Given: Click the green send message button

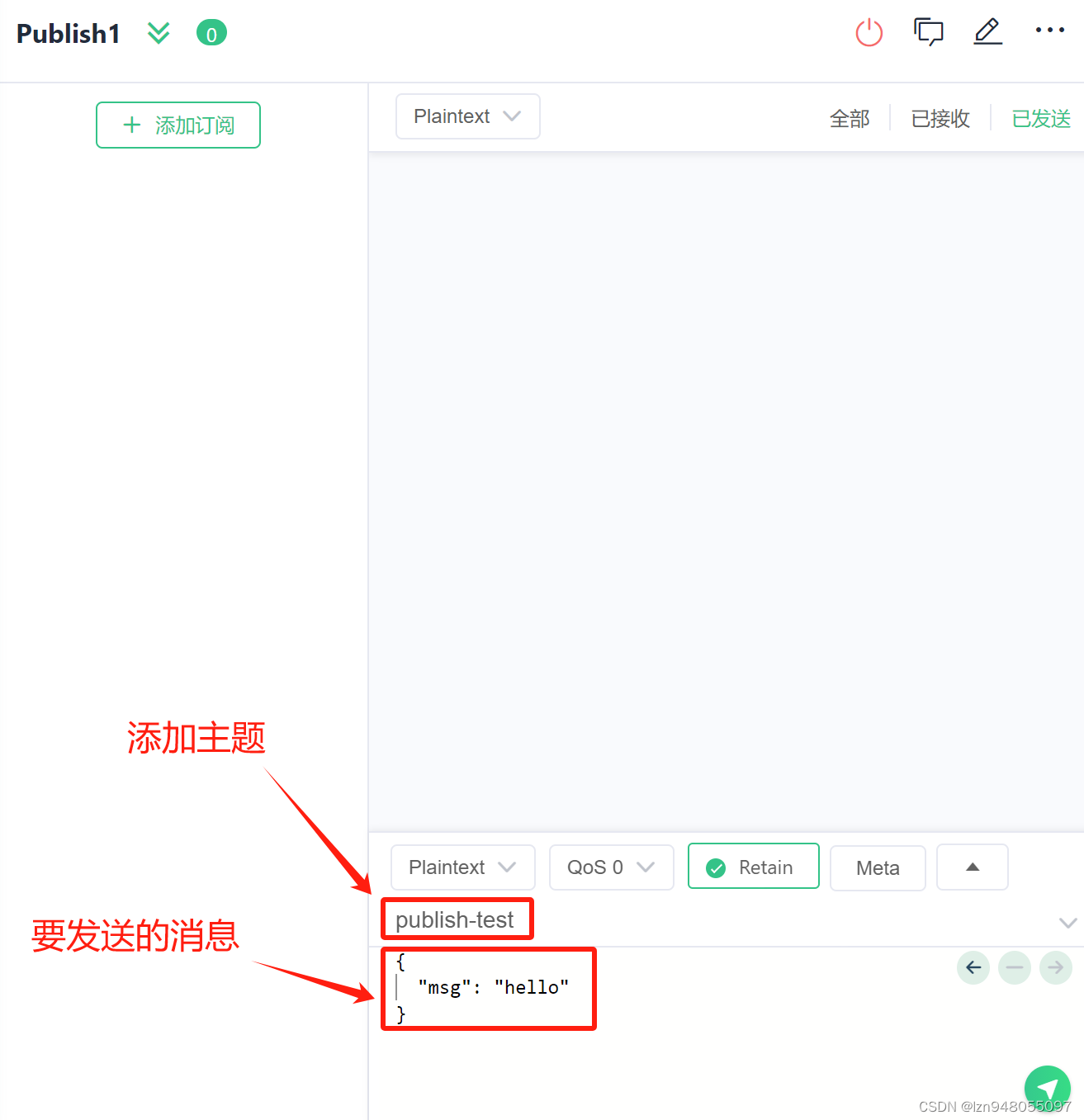Looking at the screenshot, I should pos(1047,1088).
